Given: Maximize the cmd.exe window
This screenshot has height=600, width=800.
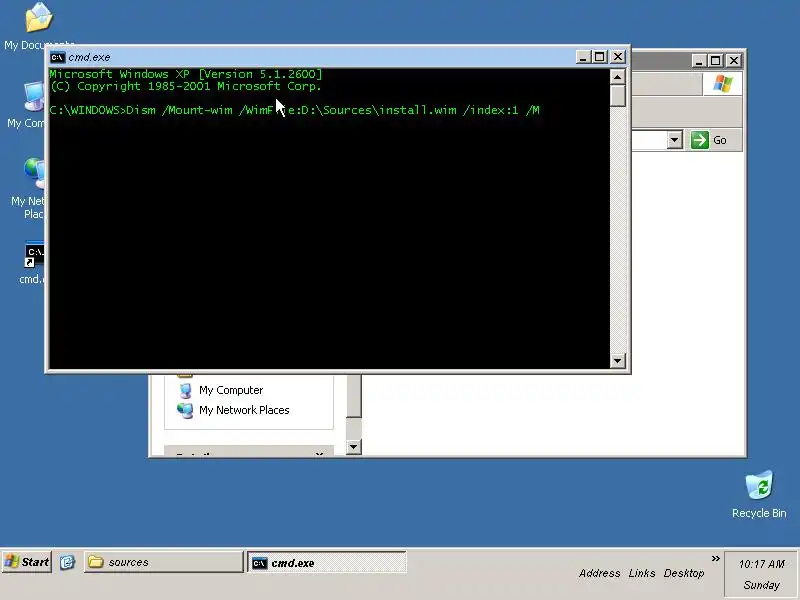Looking at the screenshot, I should (x=599, y=57).
